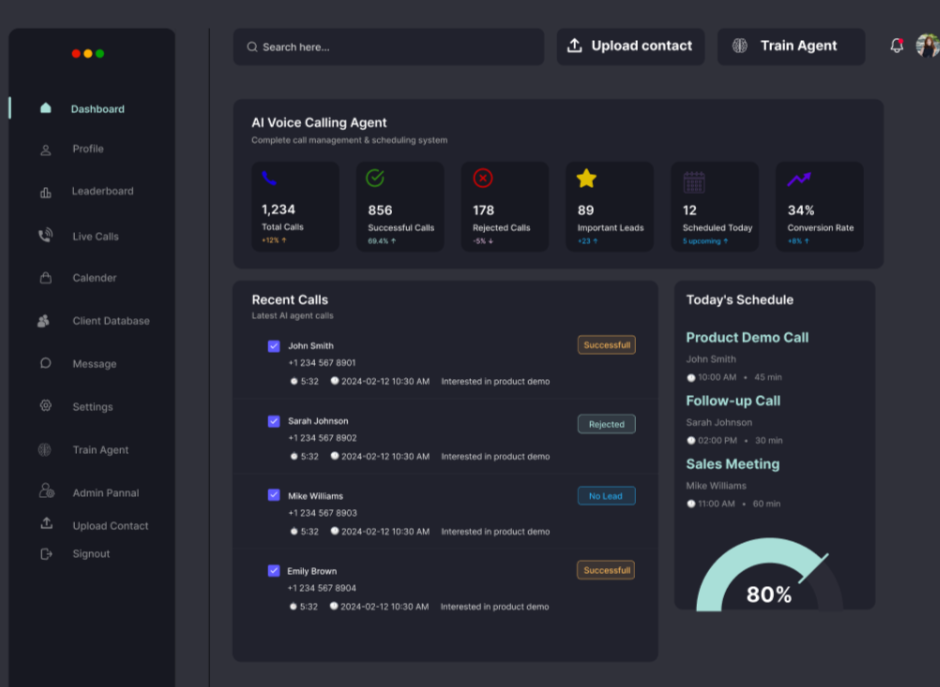
Task: Click the Message bubble icon
Action: (46, 363)
